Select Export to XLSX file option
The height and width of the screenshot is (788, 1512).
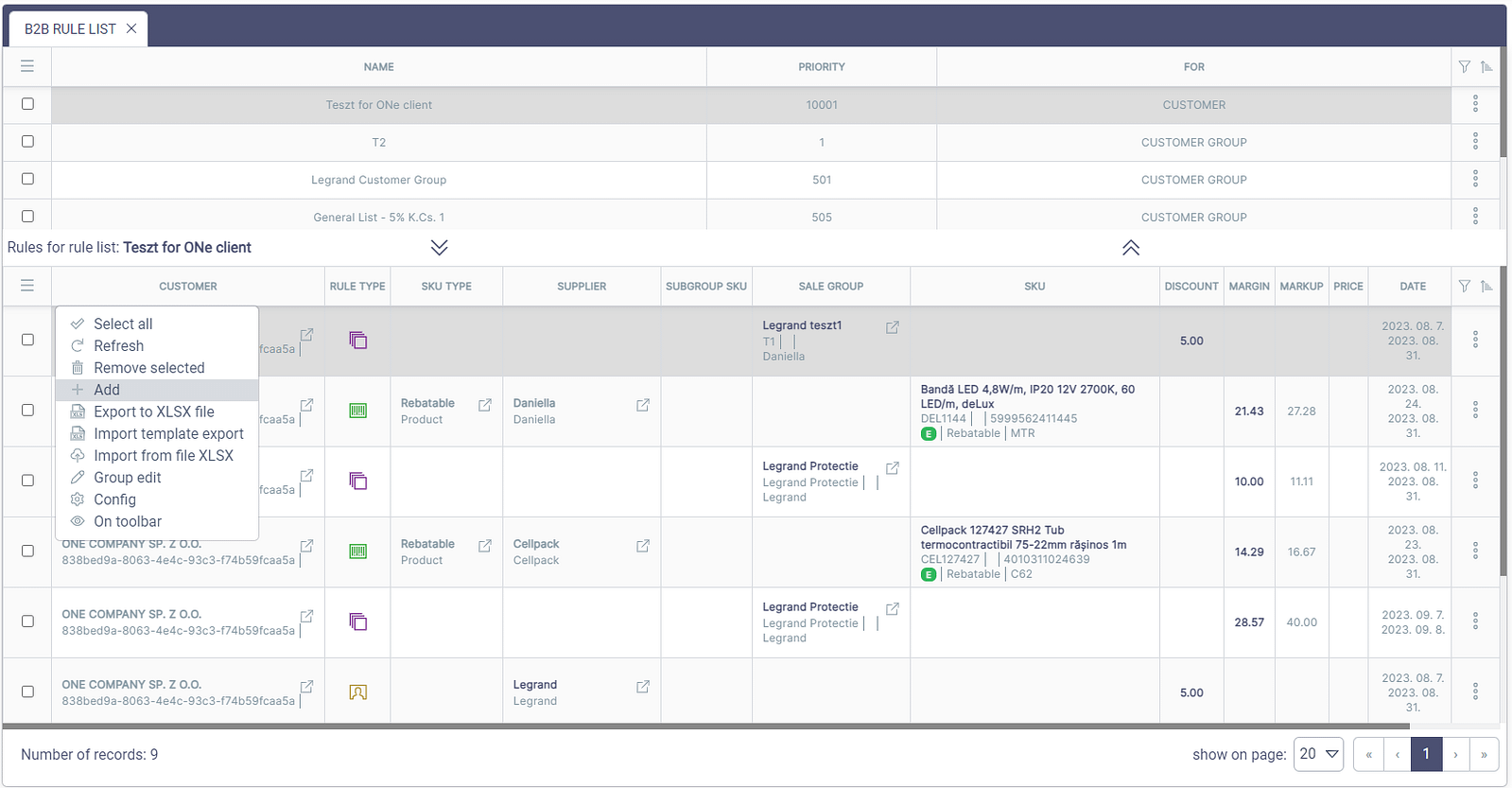tap(153, 412)
